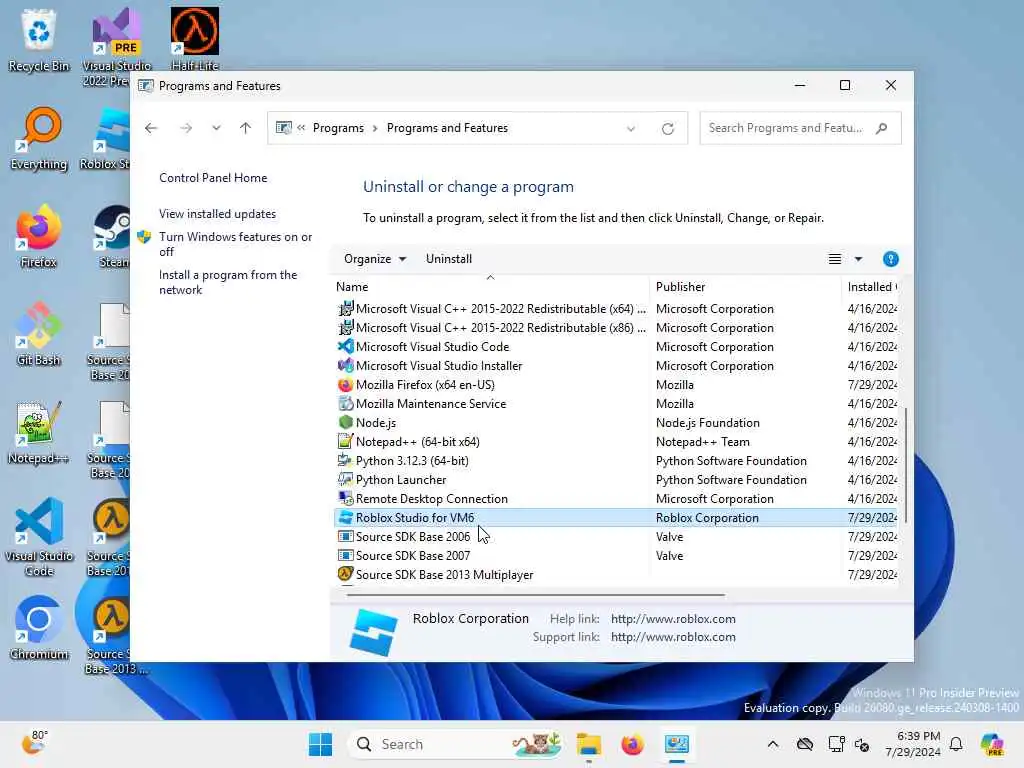Click the taskbar clock showing 6:39 PM

click(x=912, y=744)
